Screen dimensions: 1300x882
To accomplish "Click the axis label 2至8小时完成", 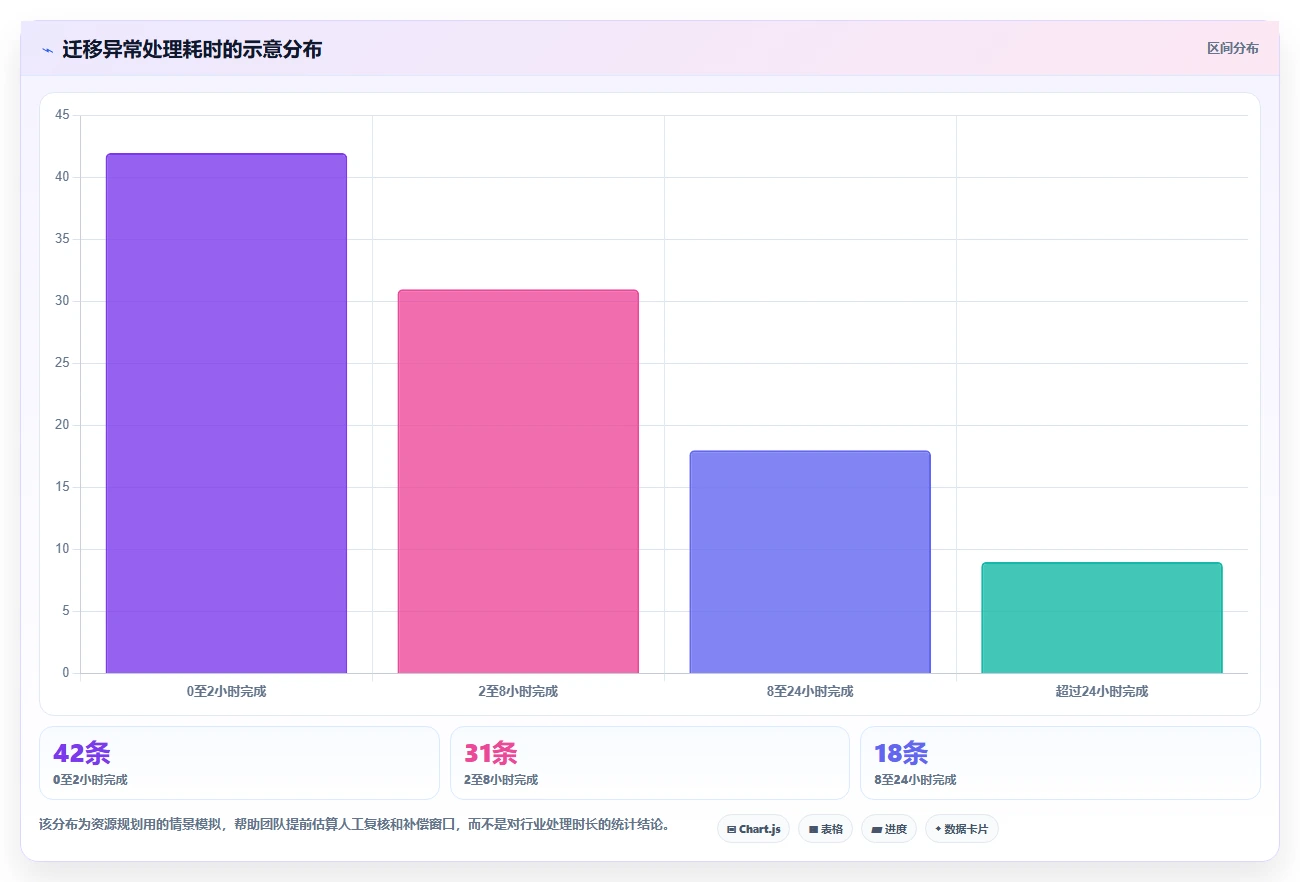I will tap(518, 691).
